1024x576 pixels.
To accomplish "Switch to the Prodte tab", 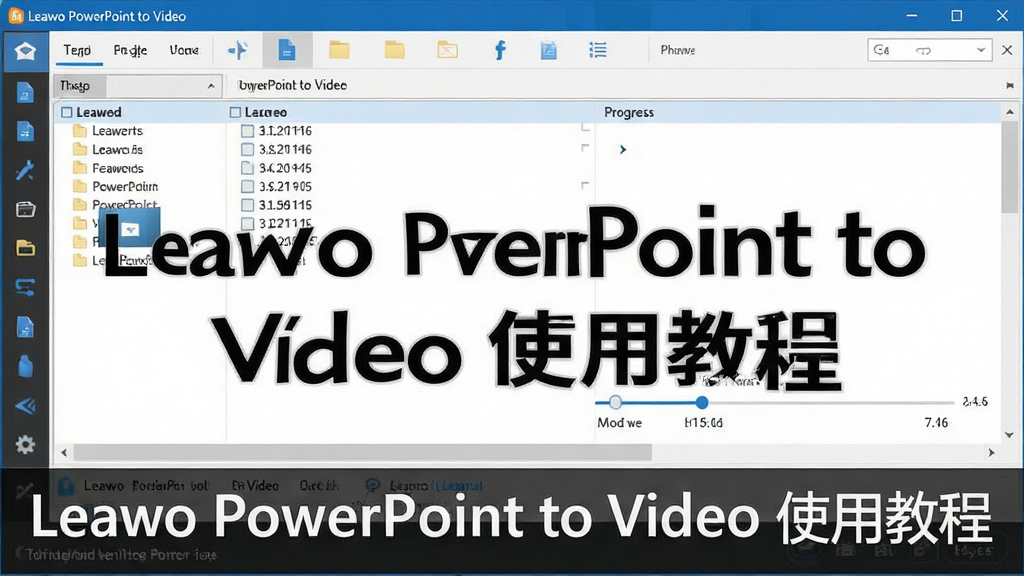I will coord(130,50).
